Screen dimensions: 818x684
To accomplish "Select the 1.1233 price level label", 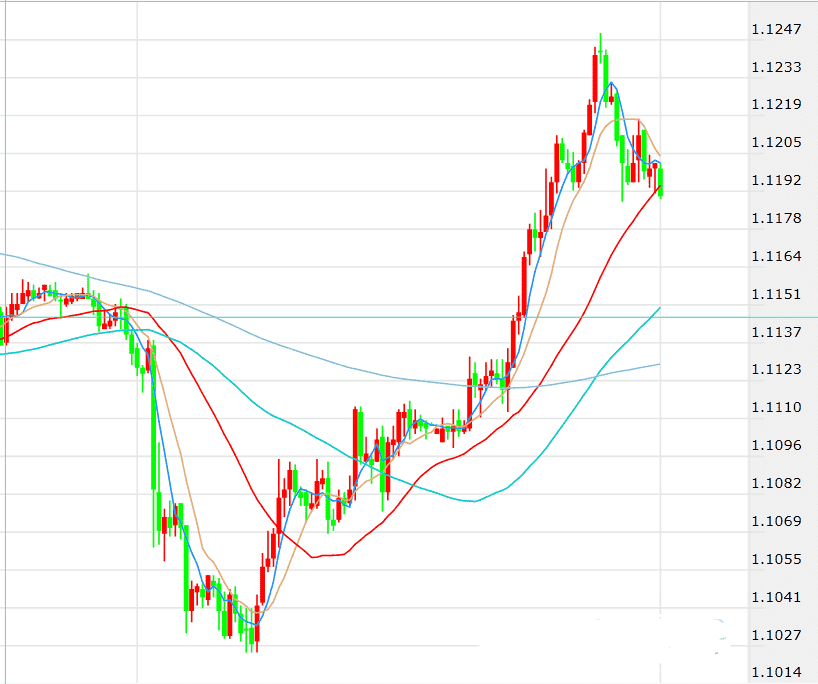I will [777, 67].
